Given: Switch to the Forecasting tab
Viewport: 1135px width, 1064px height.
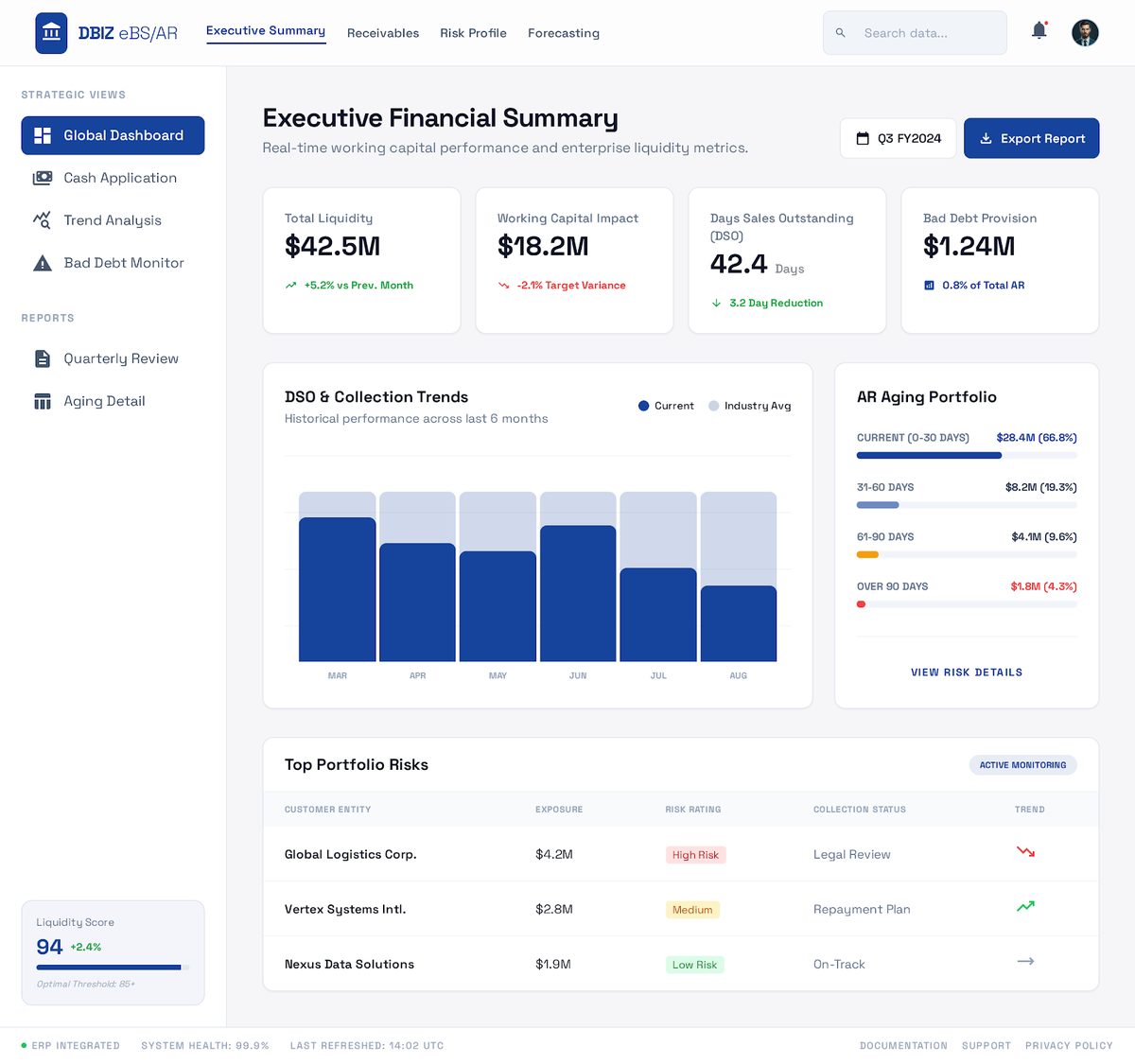Looking at the screenshot, I should tap(564, 33).
